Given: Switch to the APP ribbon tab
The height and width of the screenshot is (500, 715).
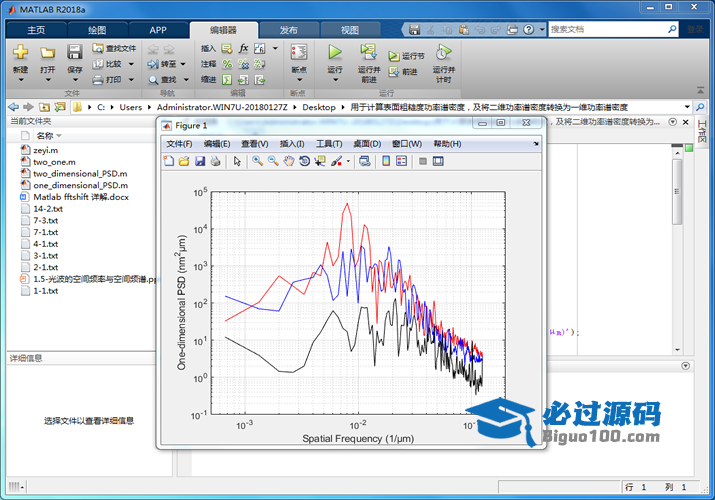Looking at the screenshot, I should pyautogui.click(x=158, y=30).
